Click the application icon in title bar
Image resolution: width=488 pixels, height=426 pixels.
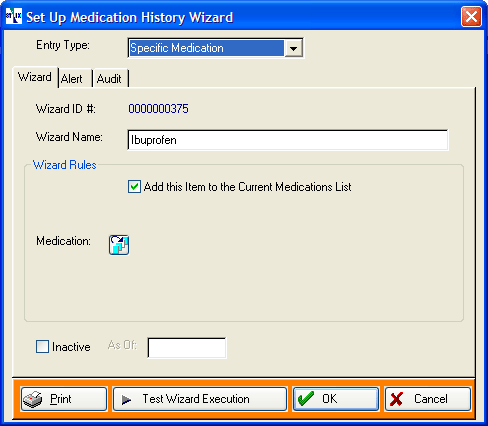pyautogui.click(x=14, y=16)
